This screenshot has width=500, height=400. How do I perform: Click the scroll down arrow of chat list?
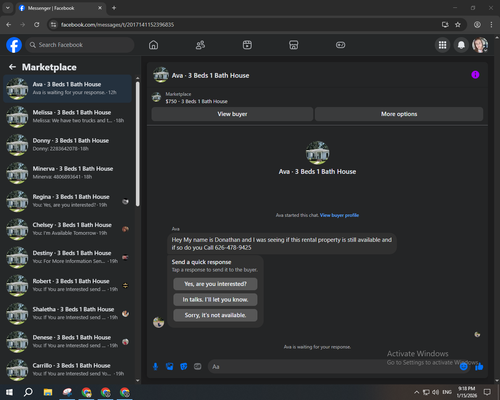138,380
